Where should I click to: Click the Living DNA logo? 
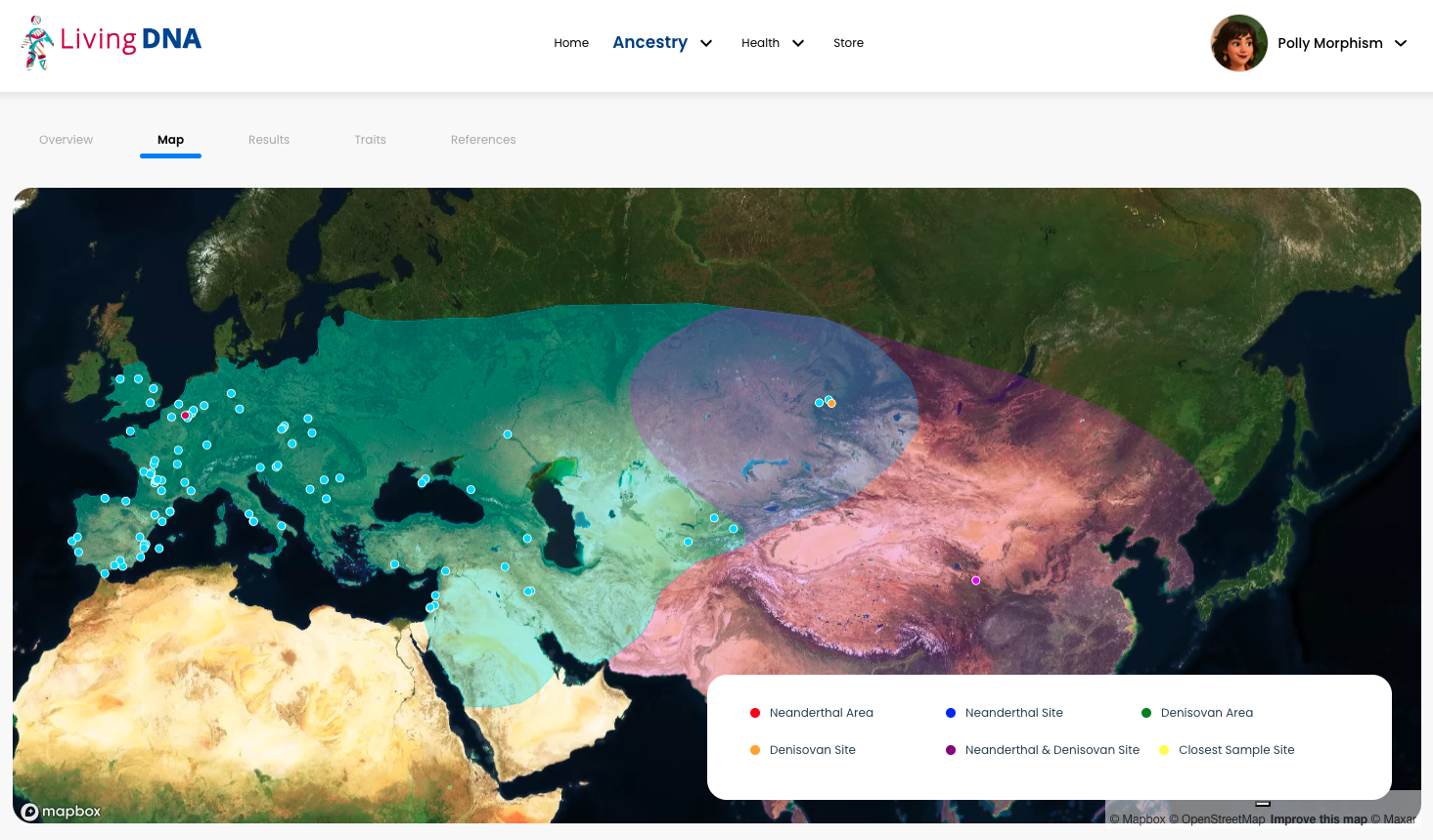[112, 42]
